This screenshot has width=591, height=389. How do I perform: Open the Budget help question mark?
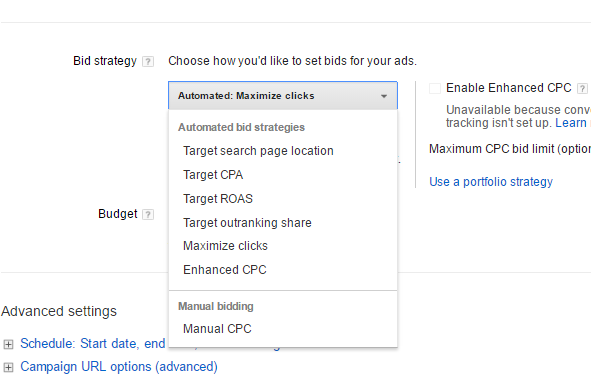point(148,214)
